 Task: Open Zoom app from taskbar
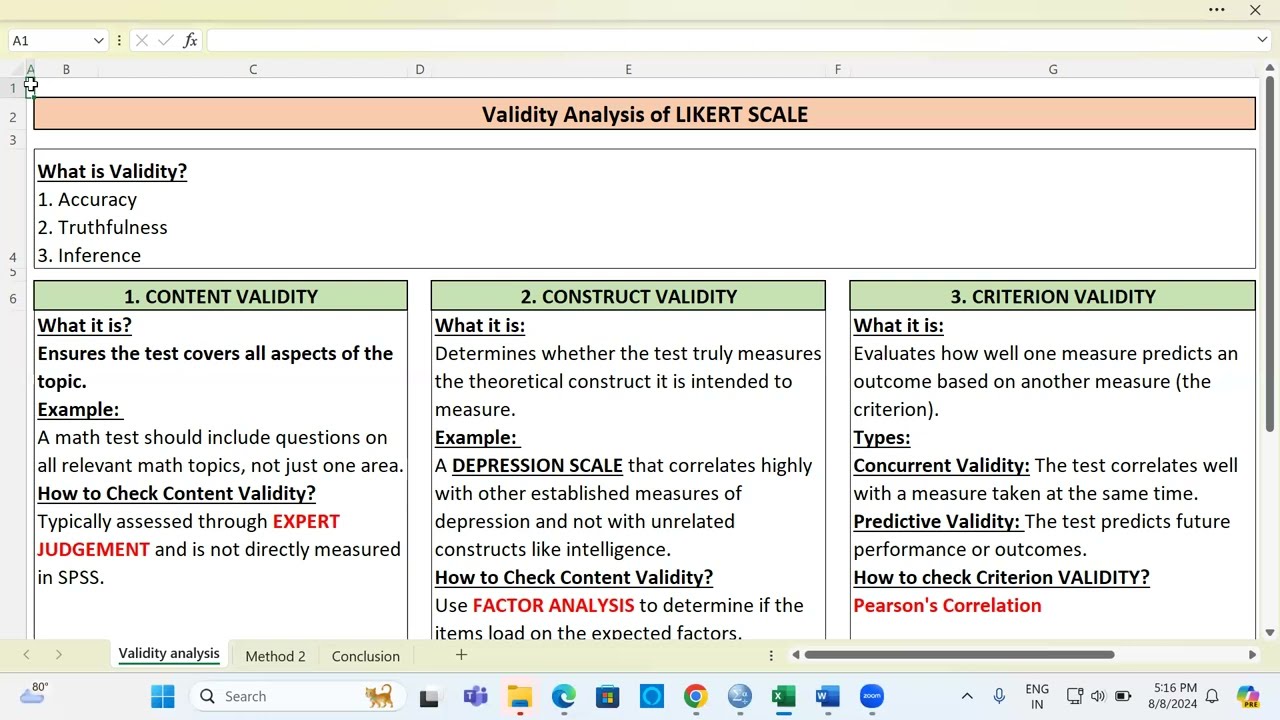pos(871,696)
